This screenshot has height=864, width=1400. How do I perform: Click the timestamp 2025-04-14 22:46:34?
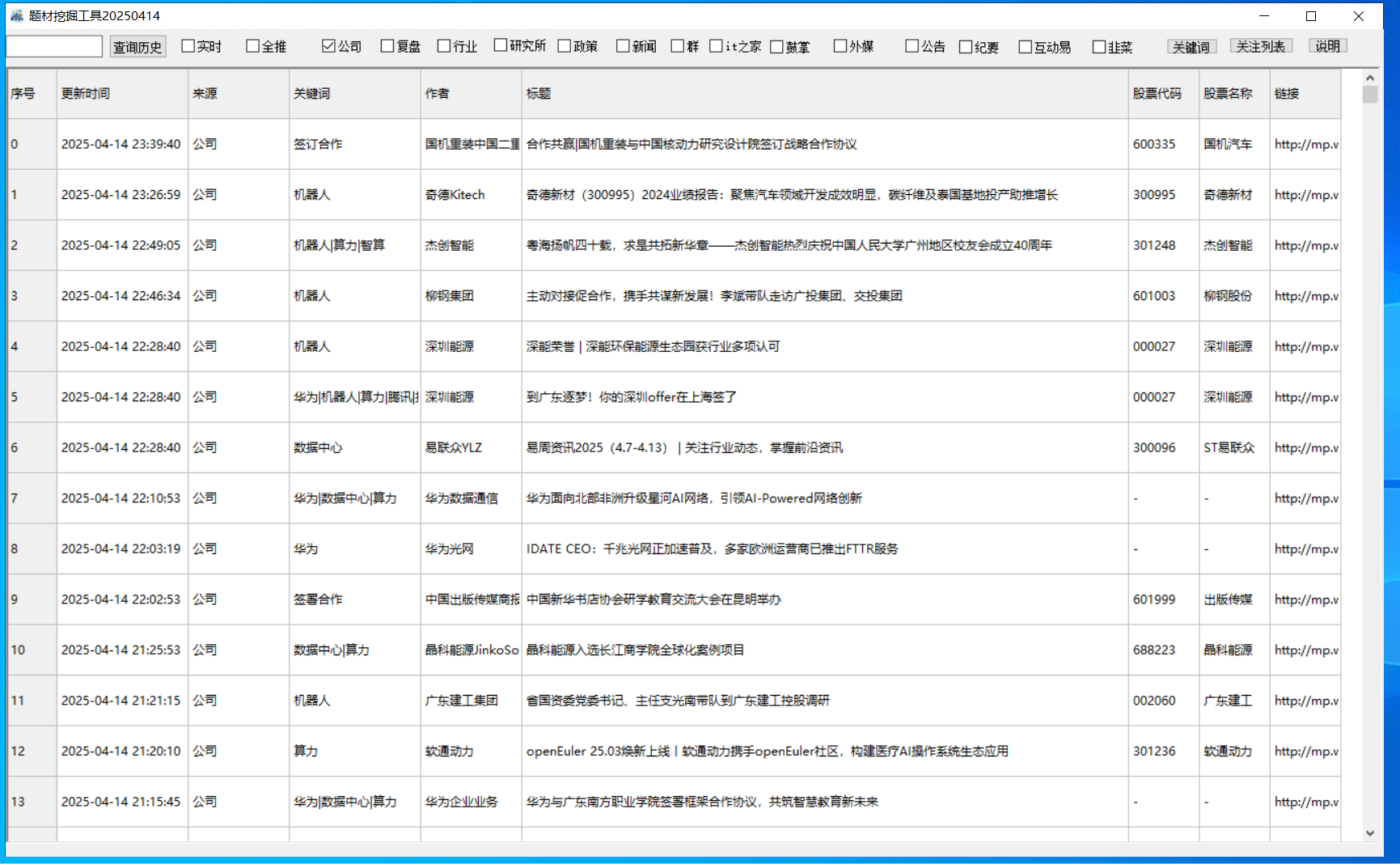pos(121,296)
